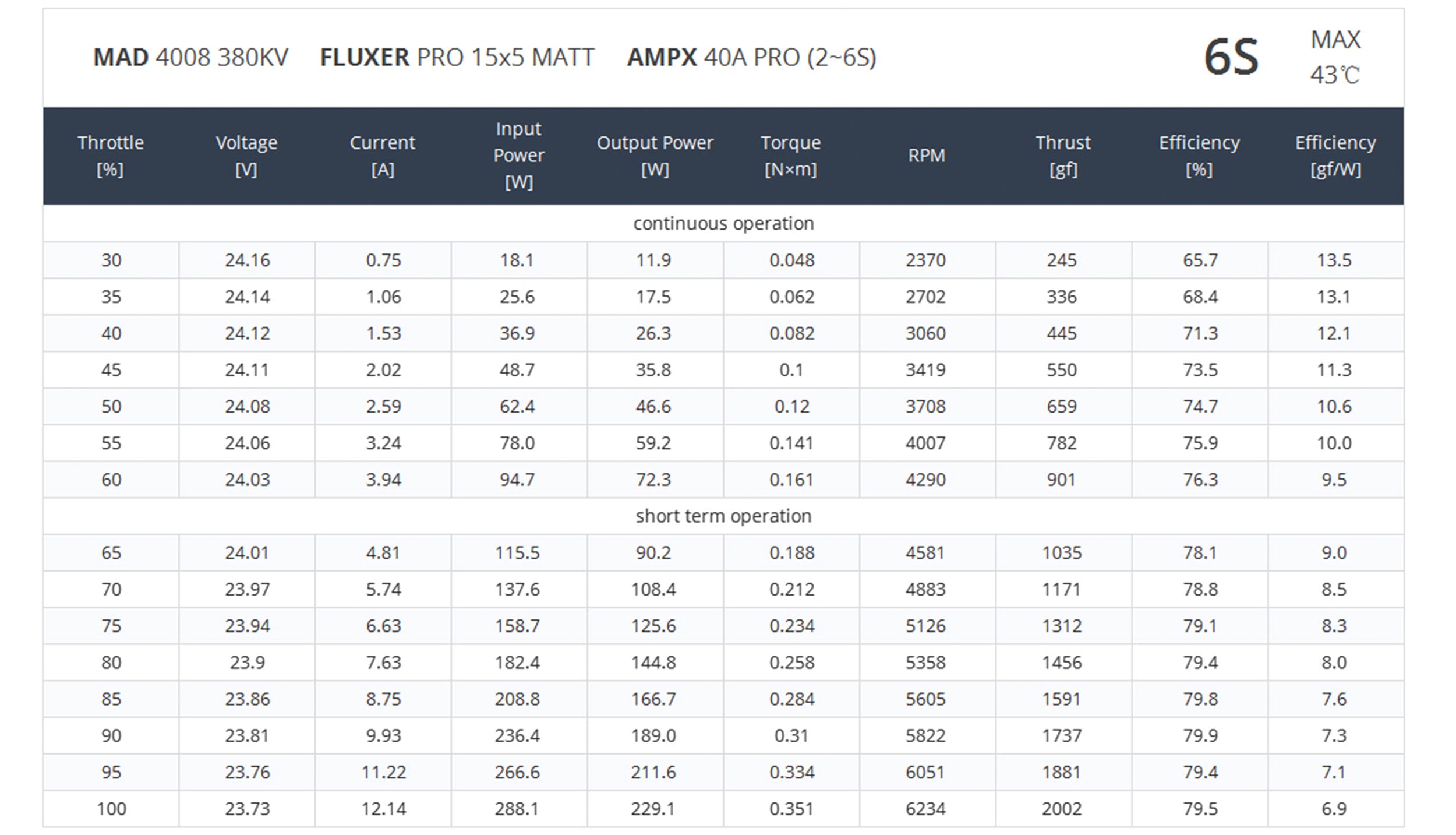Click the MAD 4008 380KV title text

pos(191,57)
